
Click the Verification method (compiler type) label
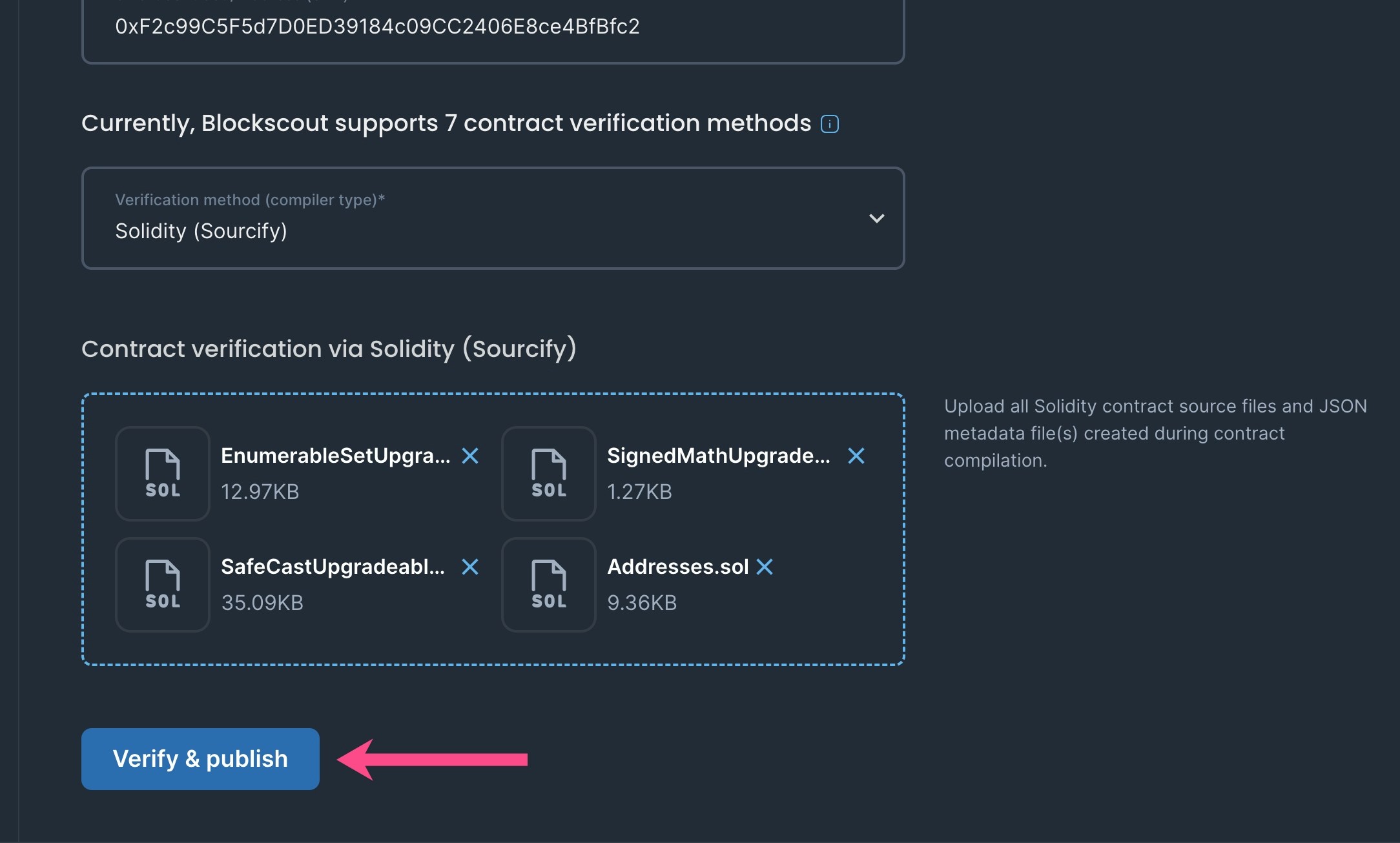pyautogui.click(x=250, y=200)
